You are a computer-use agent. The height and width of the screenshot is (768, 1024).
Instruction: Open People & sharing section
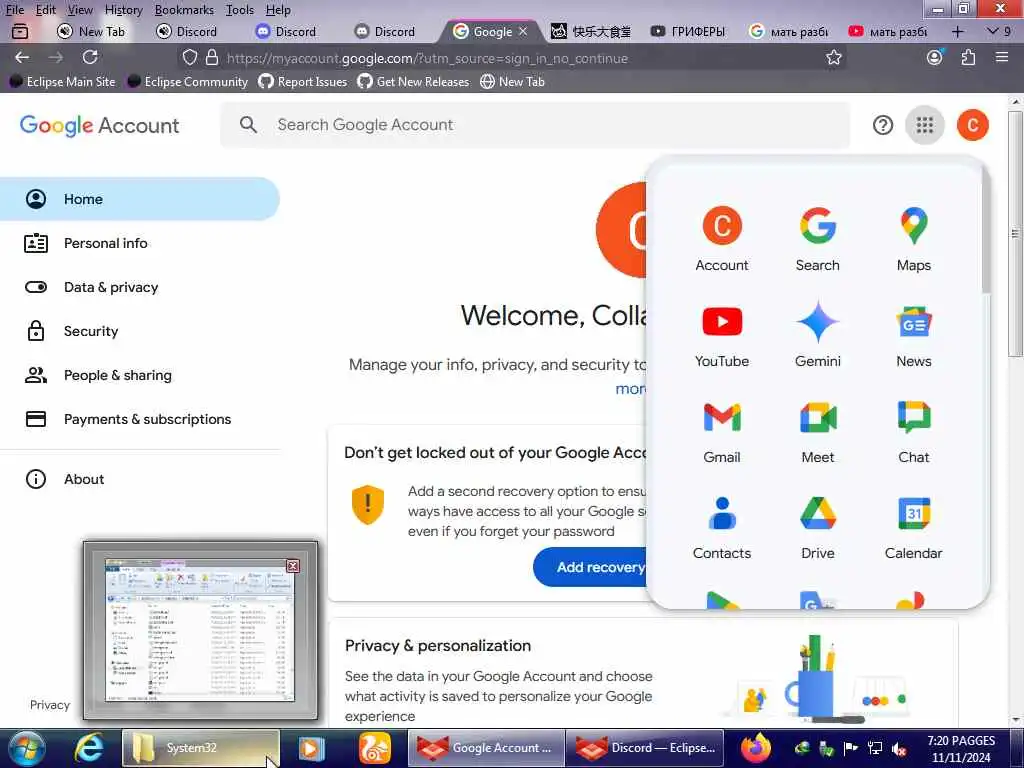[x=140, y=375]
